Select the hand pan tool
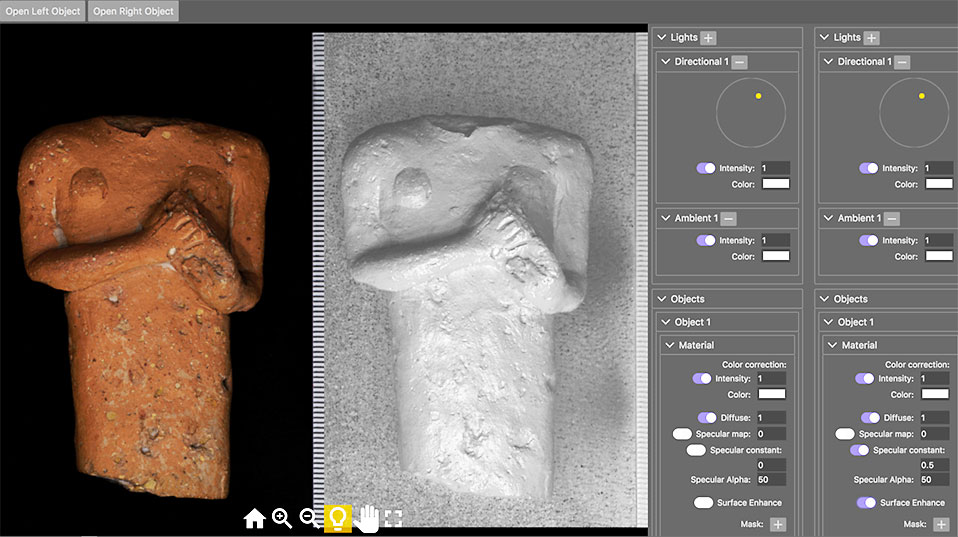 point(366,518)
